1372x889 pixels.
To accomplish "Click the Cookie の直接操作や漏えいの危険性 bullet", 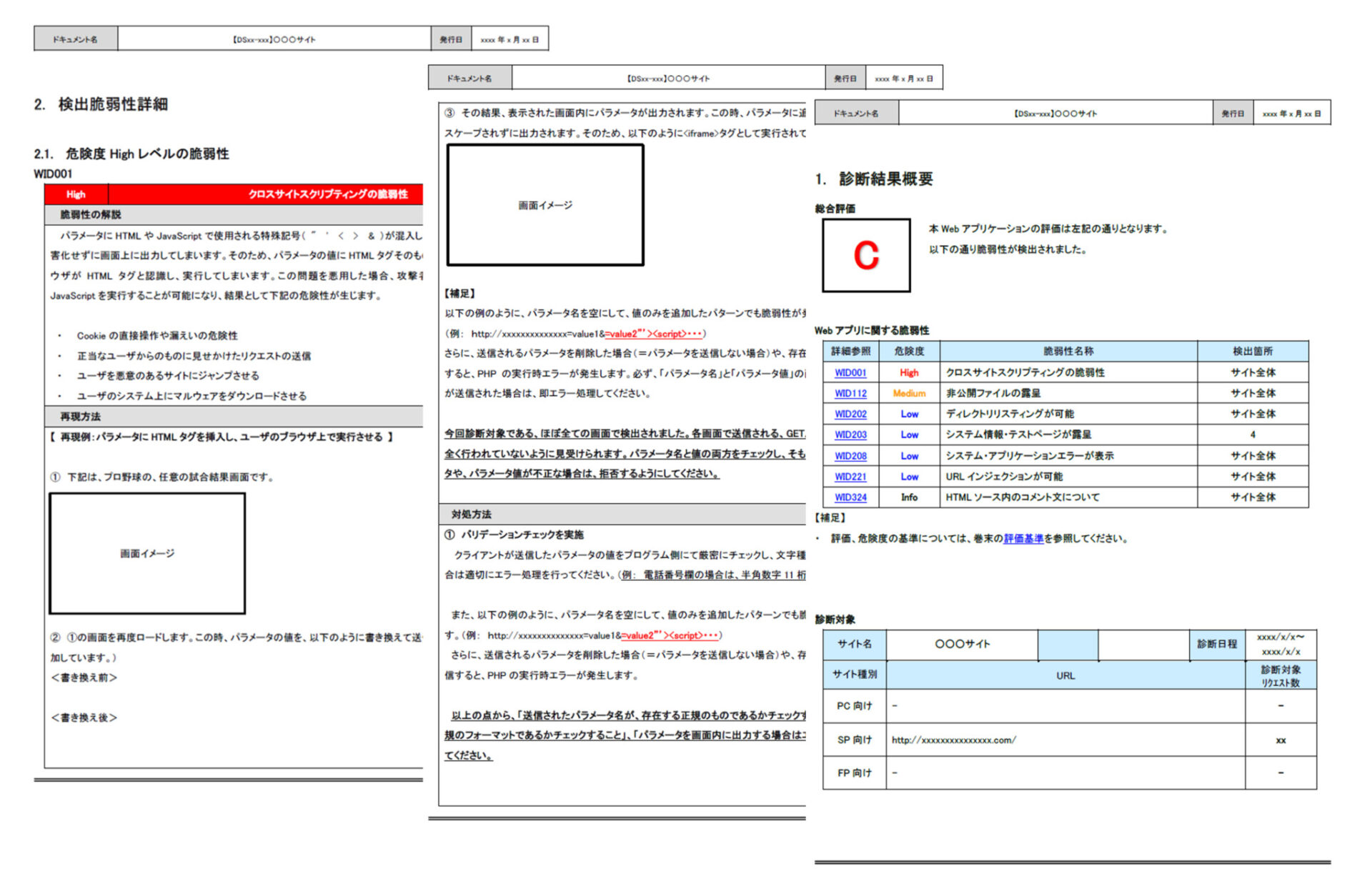I will coord(157,336).
